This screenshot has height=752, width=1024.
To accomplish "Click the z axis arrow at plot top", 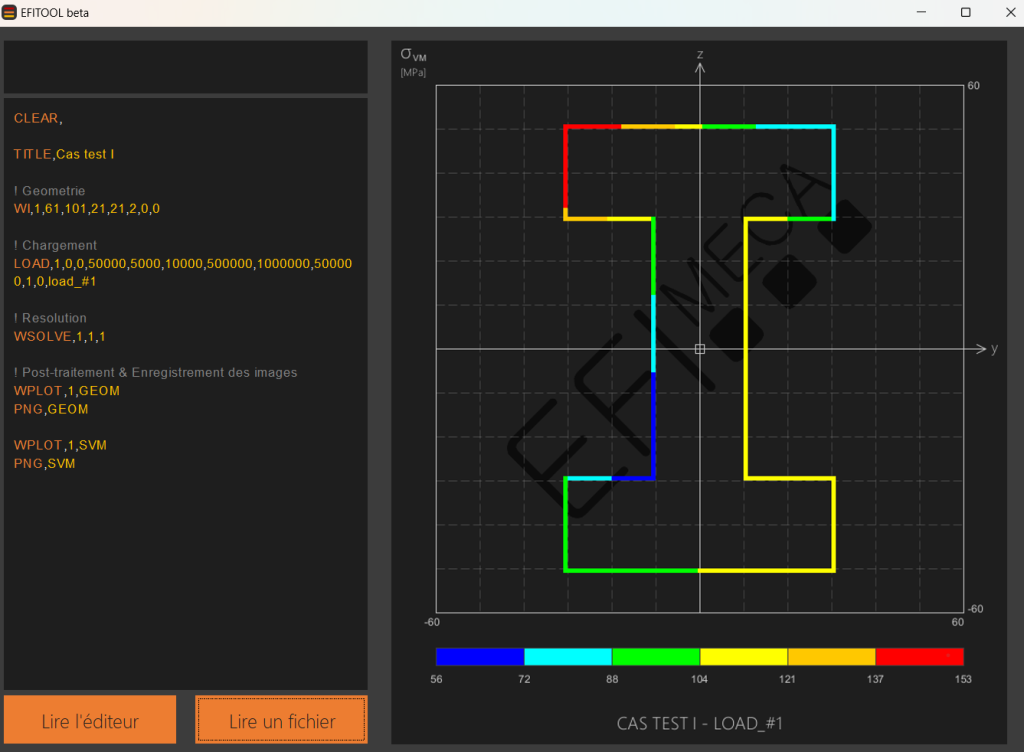I will pyautogui.click(x=699, y=67).
